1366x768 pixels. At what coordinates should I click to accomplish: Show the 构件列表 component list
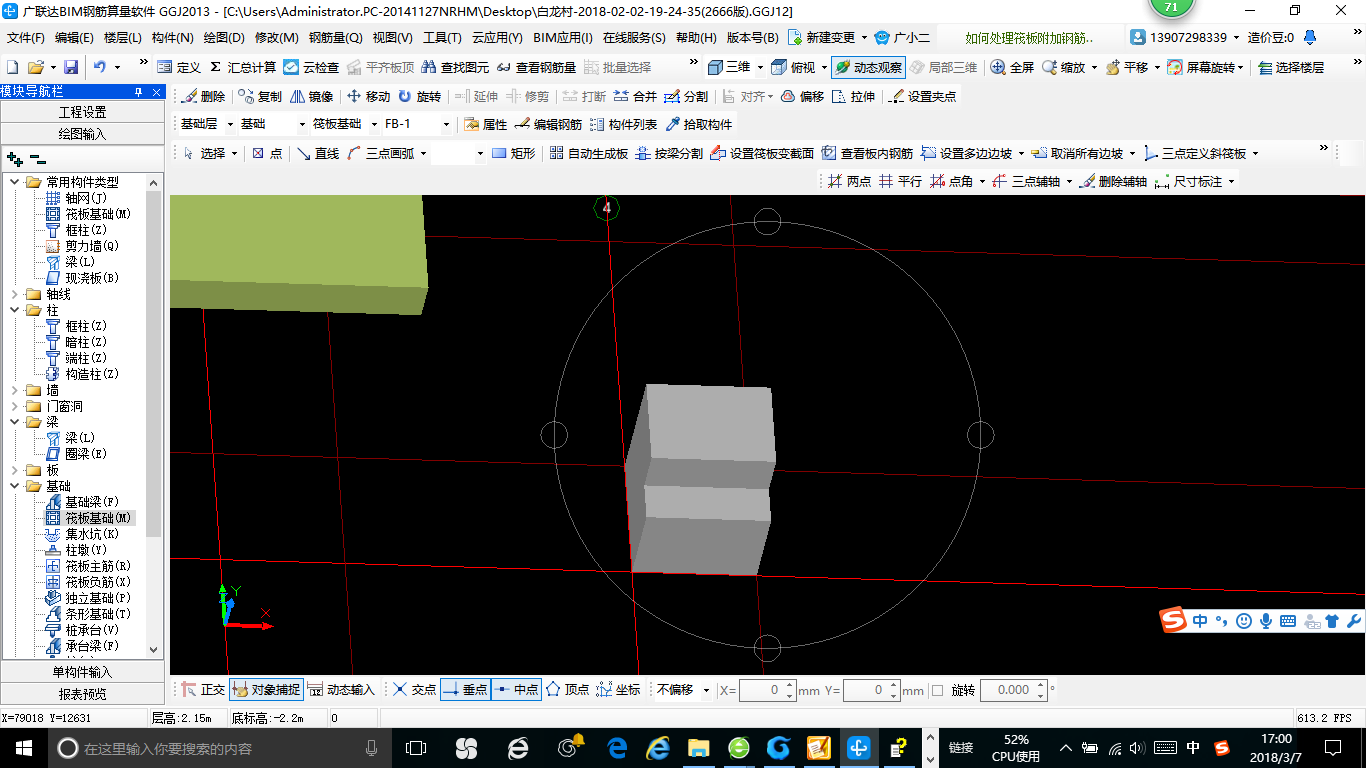click(624, 125)
